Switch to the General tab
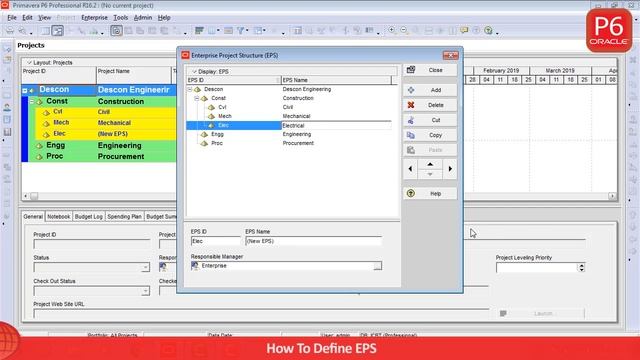 pyautogui.click(x=33, y=216)
